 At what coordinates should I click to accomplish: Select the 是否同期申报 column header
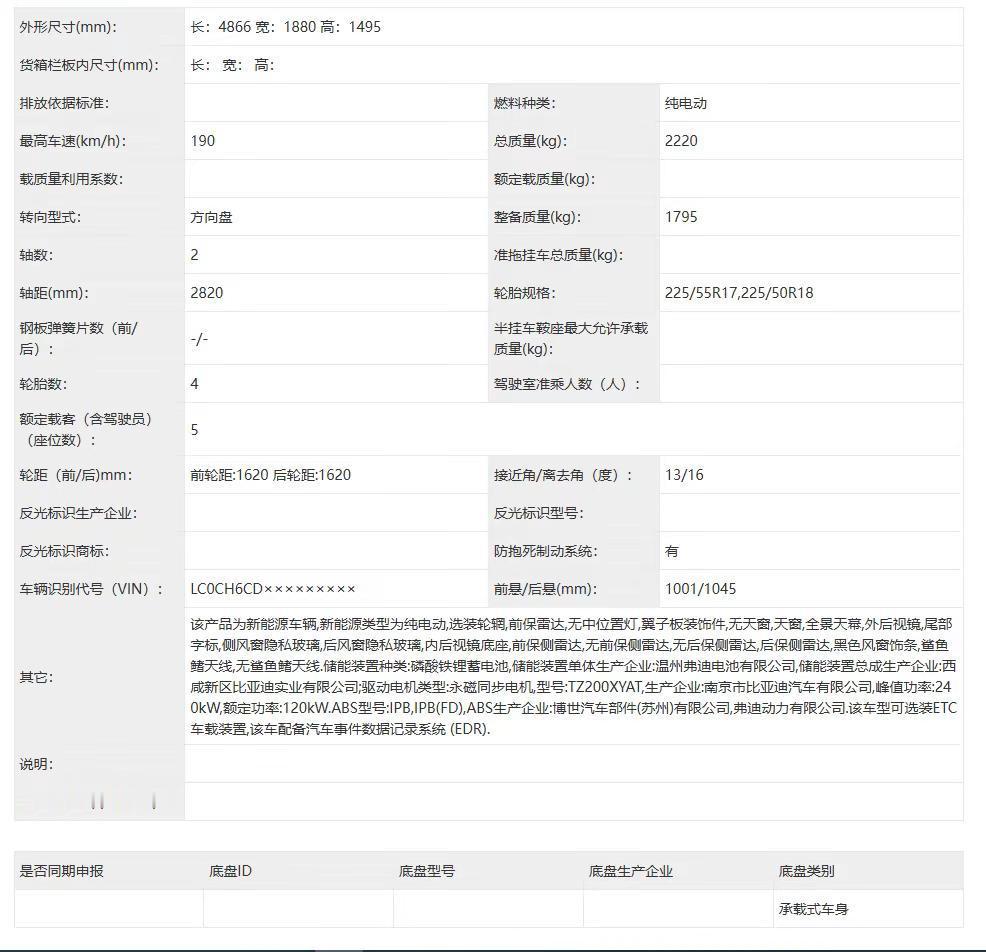click(x=61, y=871)
